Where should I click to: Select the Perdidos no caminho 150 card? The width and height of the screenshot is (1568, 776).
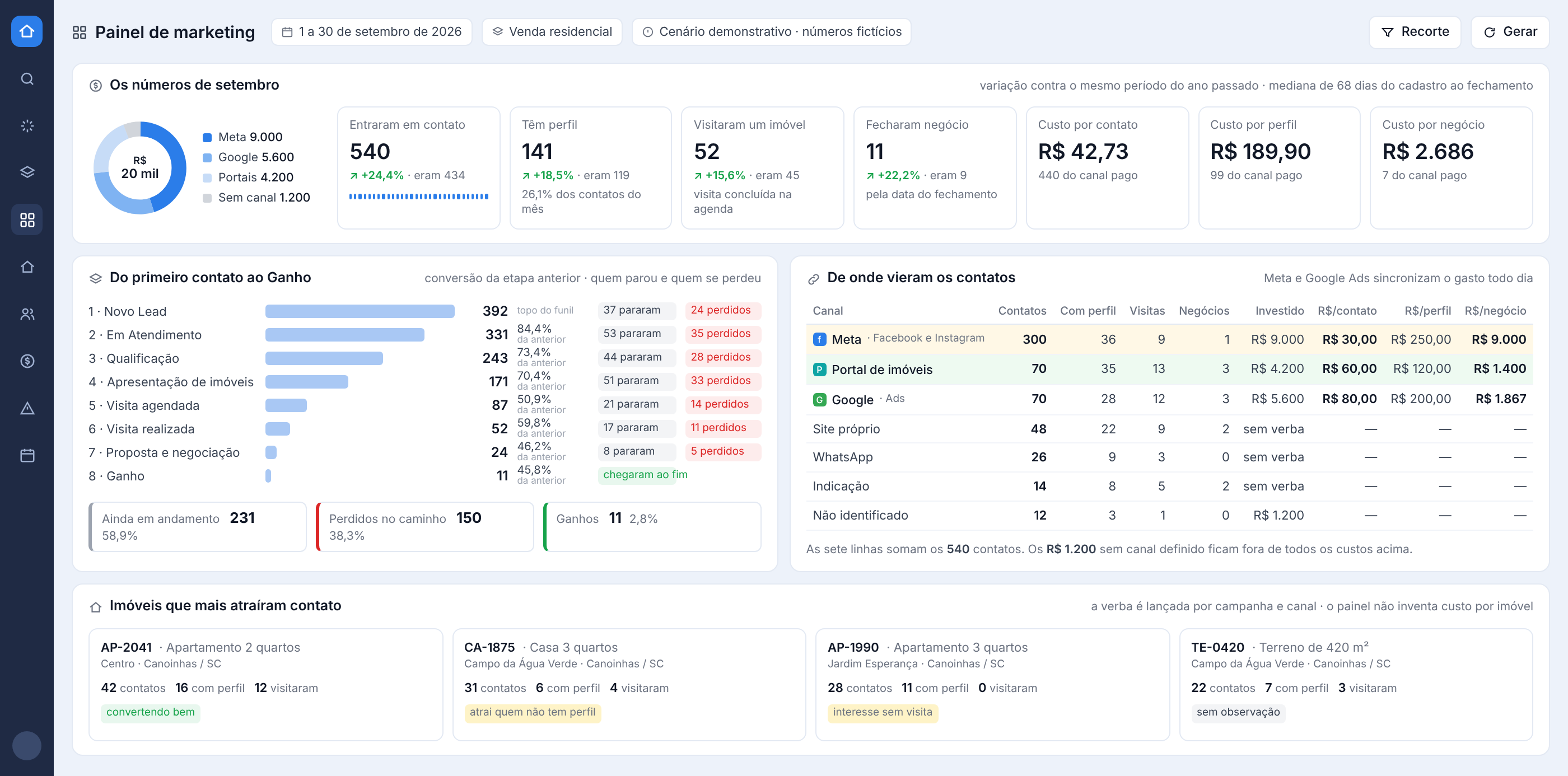pos(425,526)
